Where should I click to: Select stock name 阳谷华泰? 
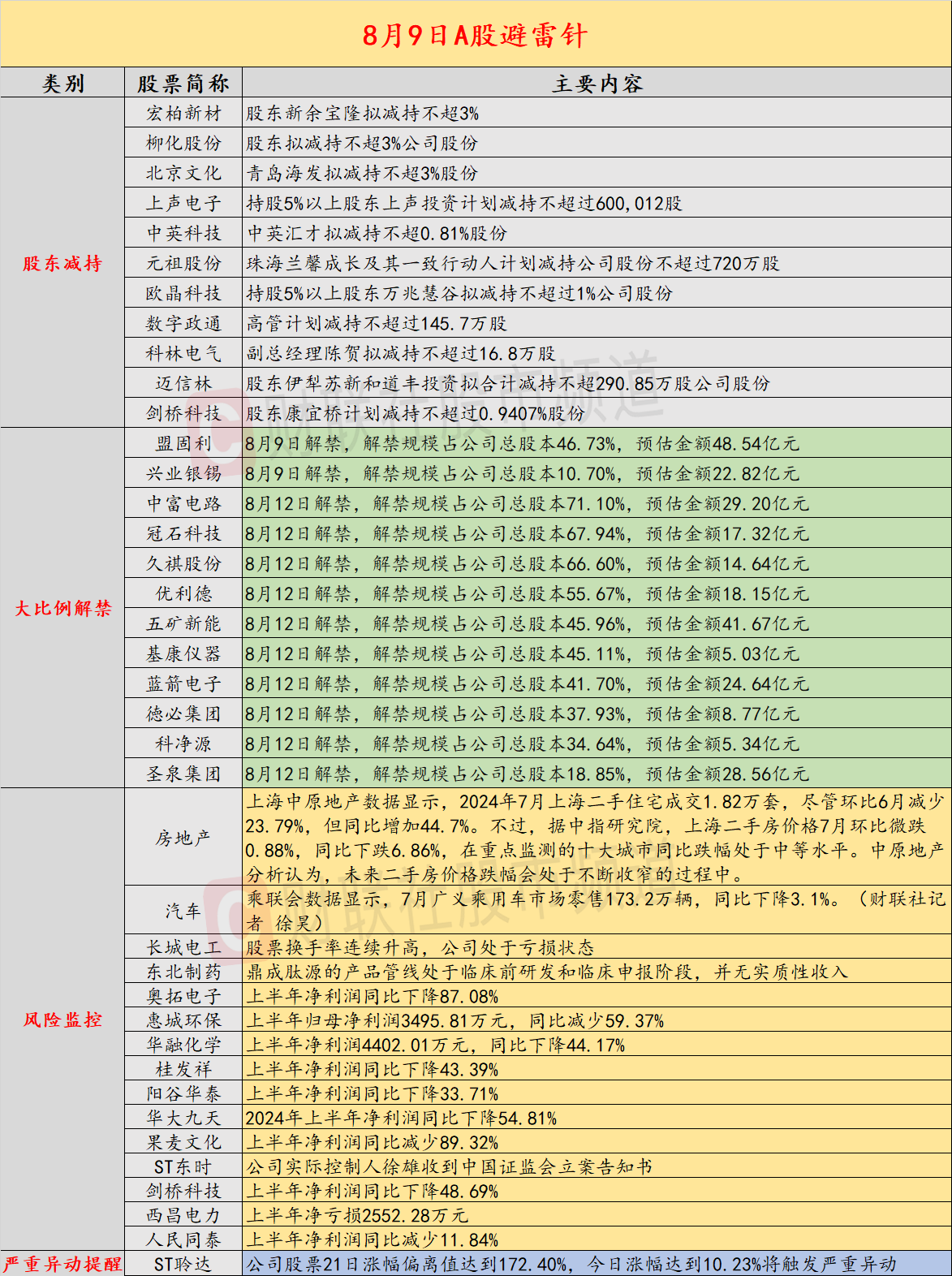tap(183, 1093)
